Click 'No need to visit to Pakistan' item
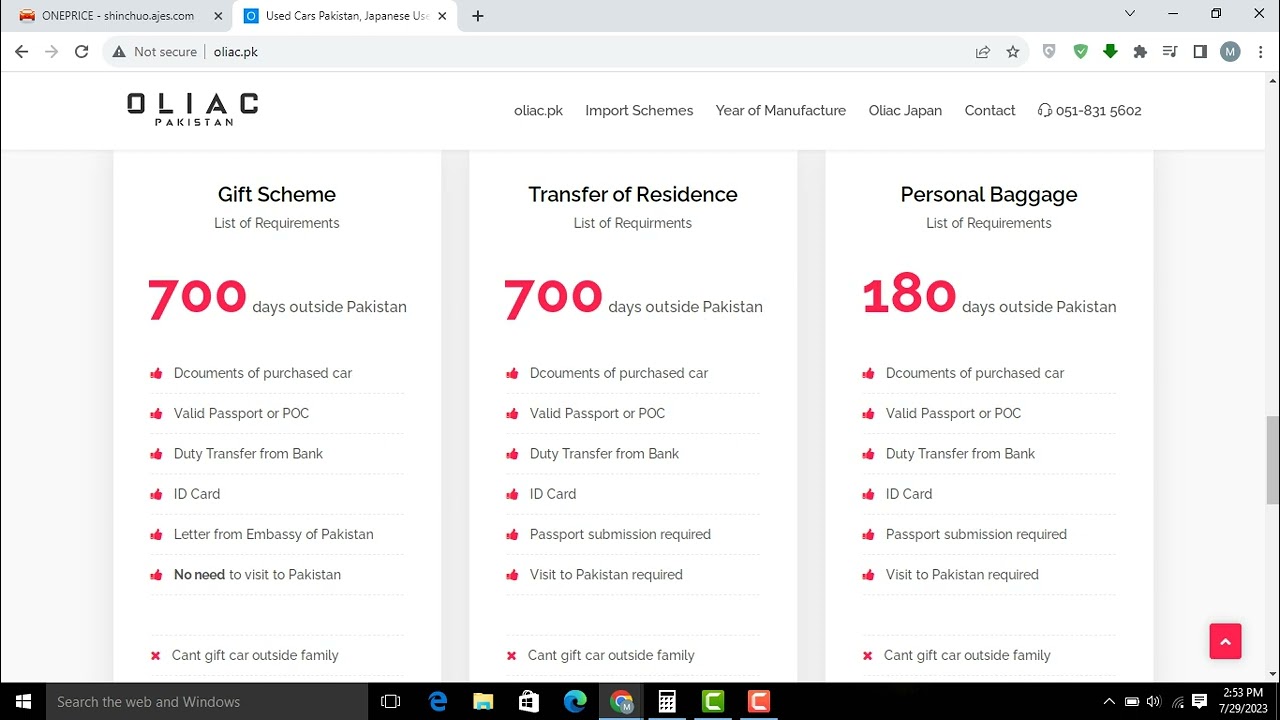 point(257,575)
